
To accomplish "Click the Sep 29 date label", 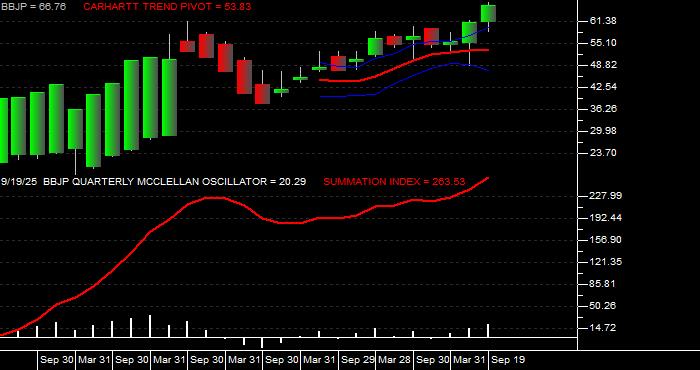I will (x=358, y=360).
